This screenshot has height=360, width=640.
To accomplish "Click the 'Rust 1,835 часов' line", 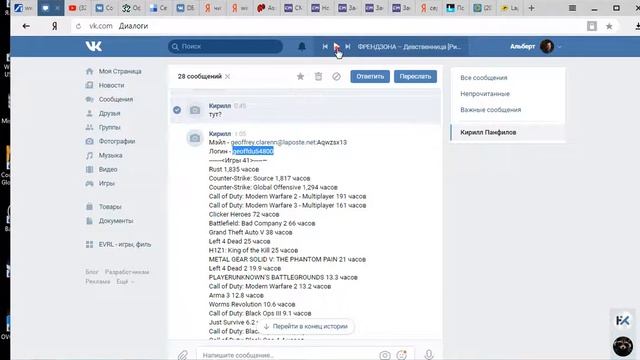I will coord(233,169).
